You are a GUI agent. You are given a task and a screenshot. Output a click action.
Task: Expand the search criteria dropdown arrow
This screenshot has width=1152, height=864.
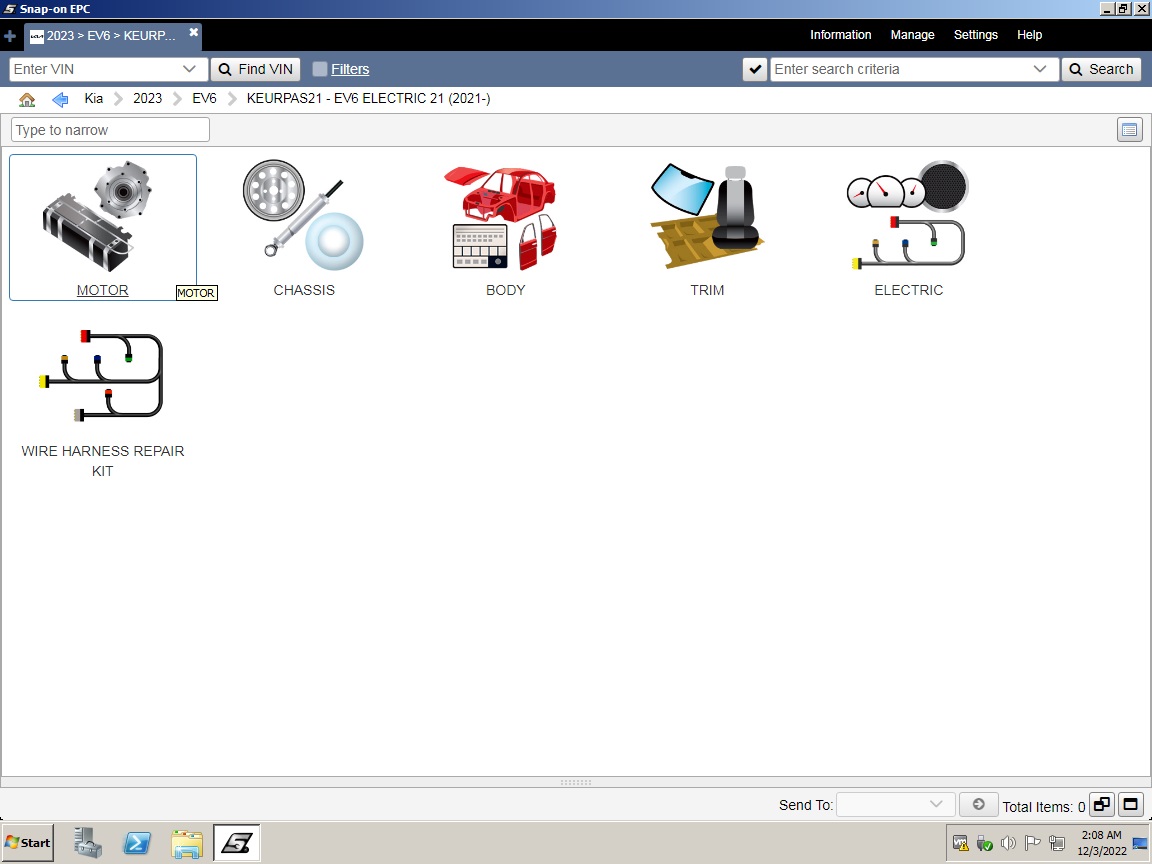tap(1040, 69)
